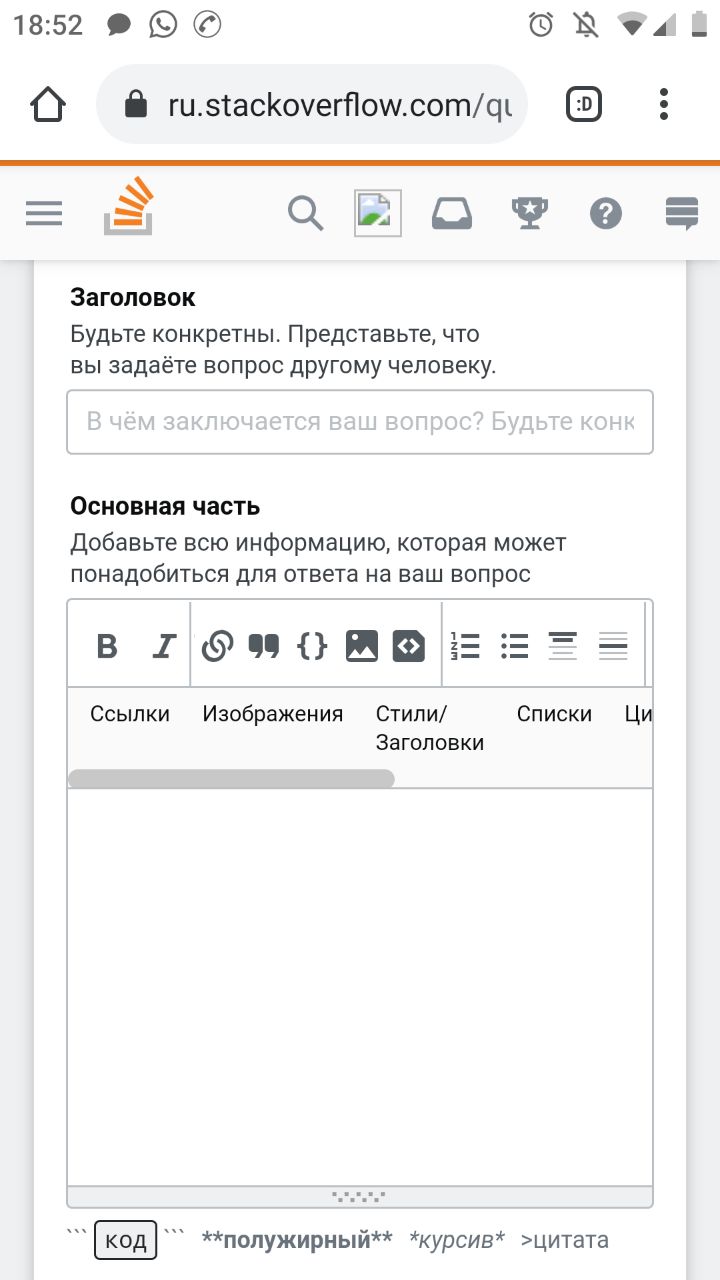Viewport: 720px width, 1280px height.
Task: Open the Stack Exchange sites chat icon
Action: point(682,213)
